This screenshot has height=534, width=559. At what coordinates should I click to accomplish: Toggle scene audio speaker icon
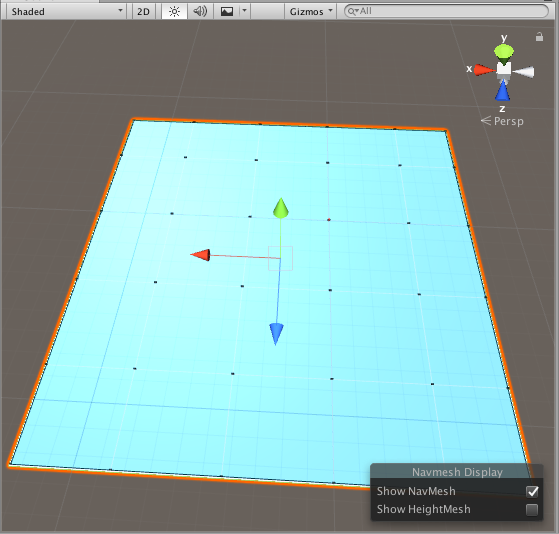coord(200,11)
